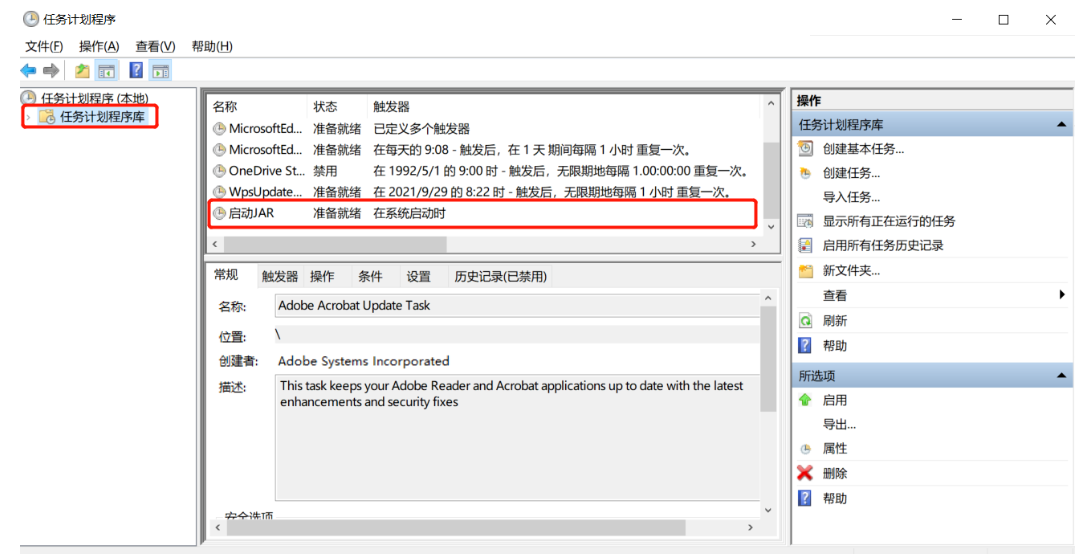The height and width of the screenshot is (554, 1077).
Task: Select the WpsUpdate... task row
Action: (x=484, y=192)
